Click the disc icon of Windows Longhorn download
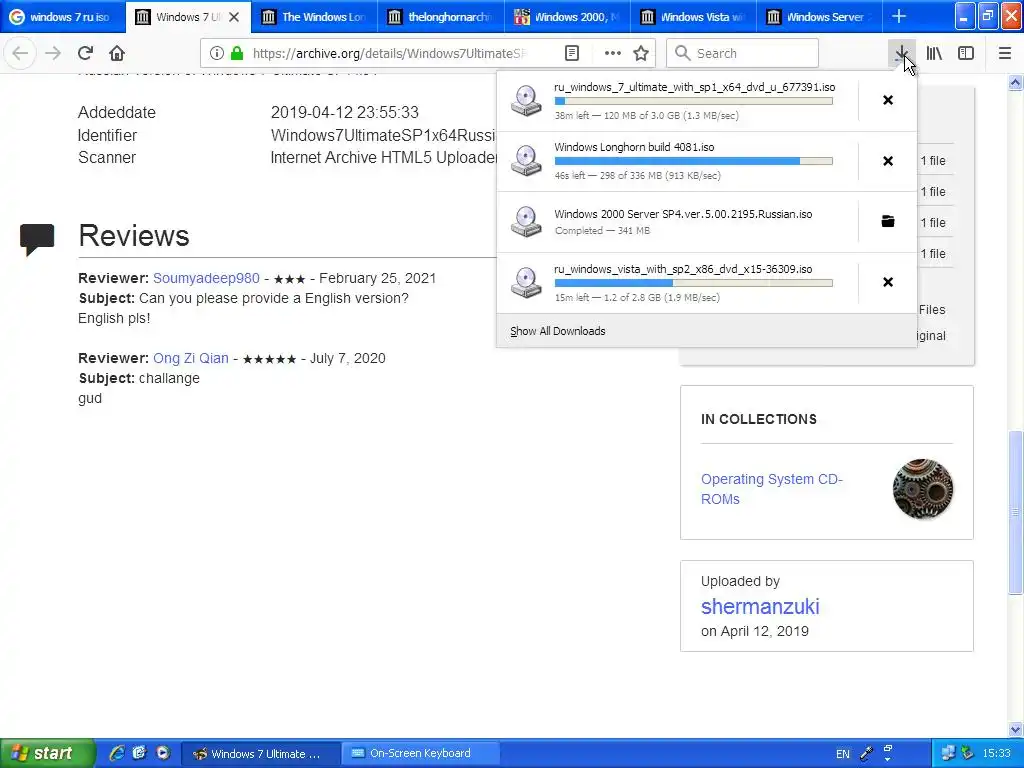This screenshot has width=1024, height=768. point(526,161)
